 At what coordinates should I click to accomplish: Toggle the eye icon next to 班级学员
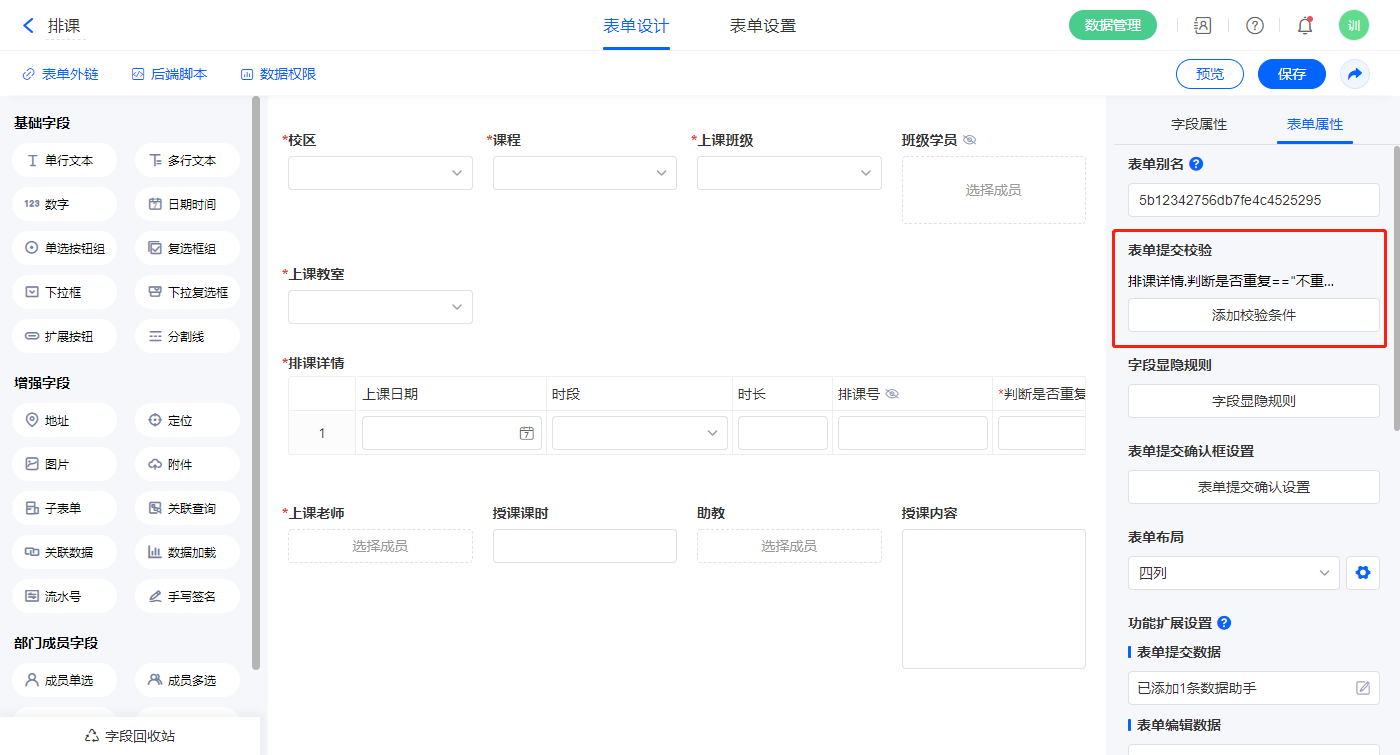pos(969,140)
